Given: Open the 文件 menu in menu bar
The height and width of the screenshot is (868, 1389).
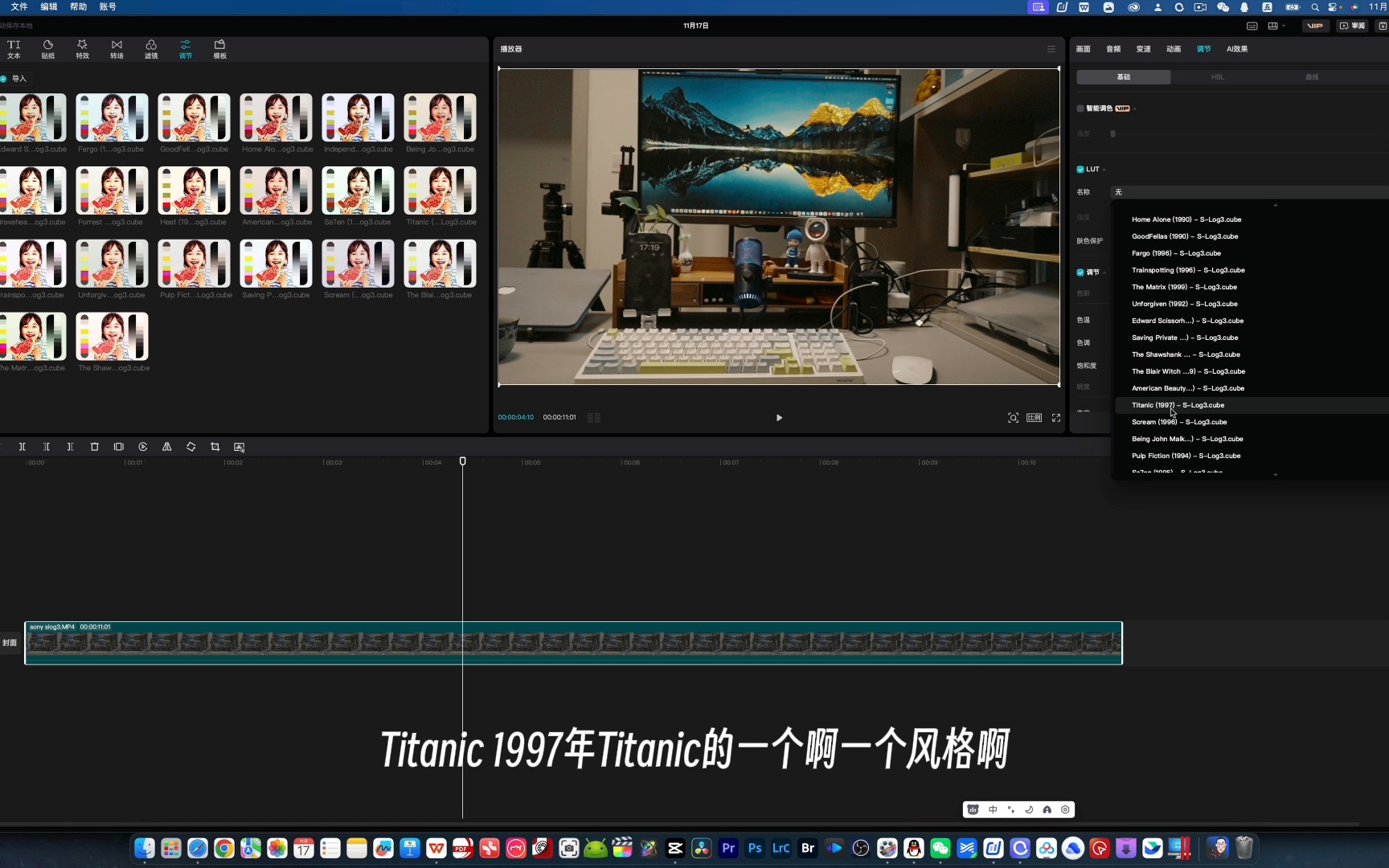Looking at the screenshot, I should 19,6.
